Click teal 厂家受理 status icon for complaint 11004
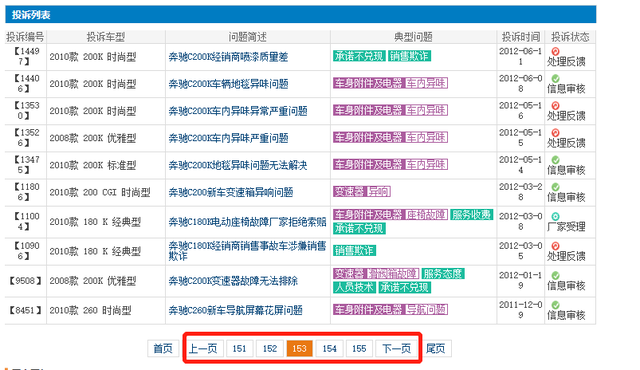Screen dimensions: 640x370 click(x=555, y=217)
